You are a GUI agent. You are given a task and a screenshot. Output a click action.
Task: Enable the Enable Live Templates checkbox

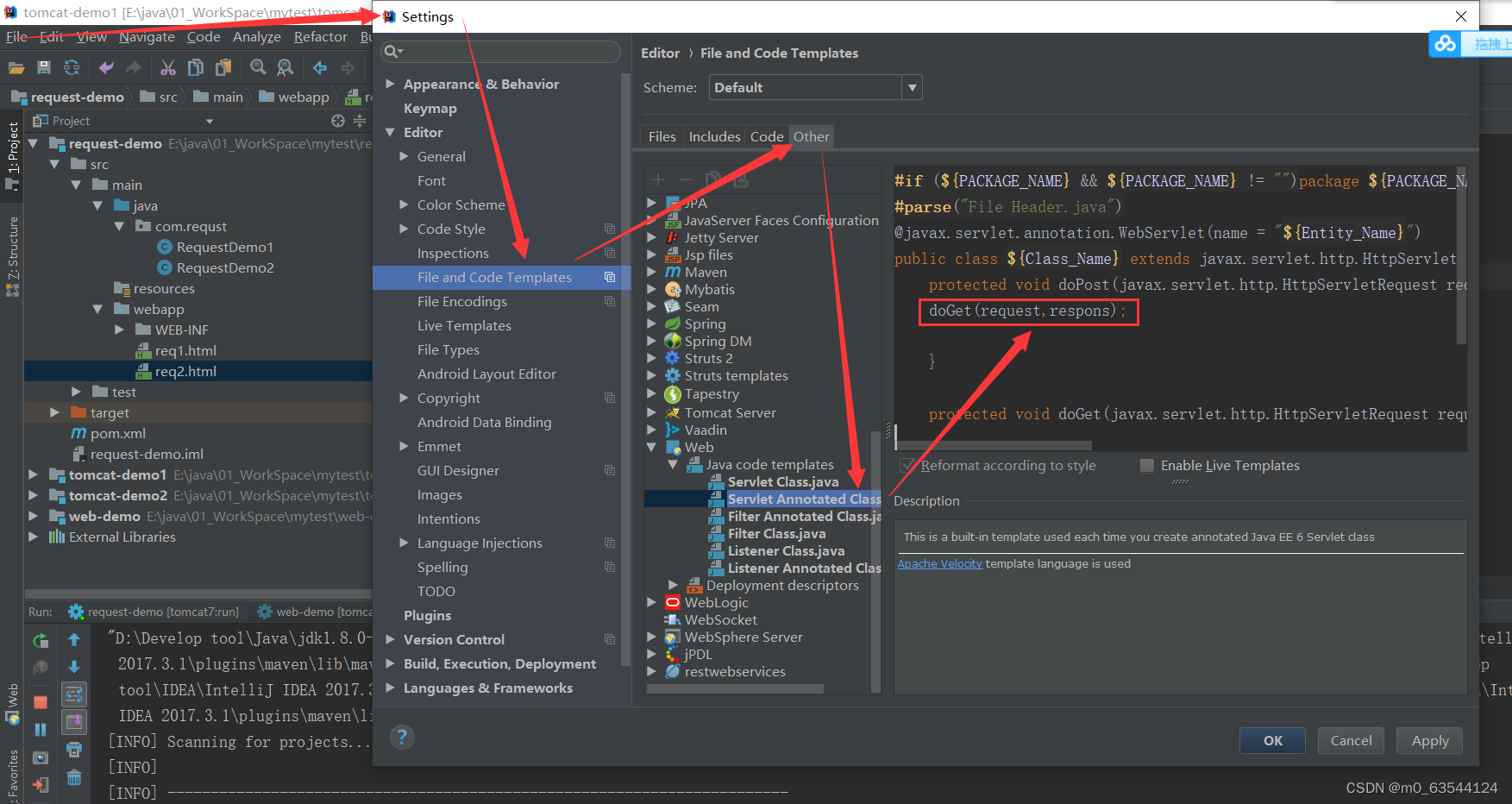(x=1147, y=466)
